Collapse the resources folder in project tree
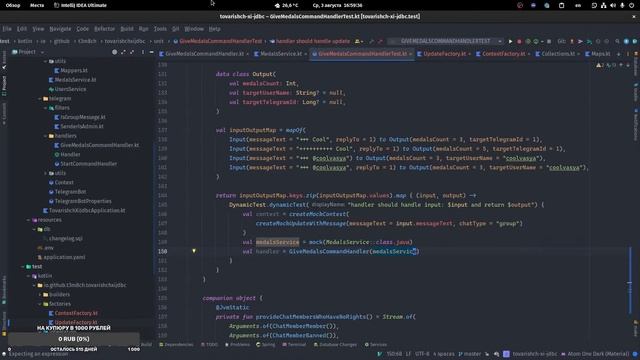Viewport: 640px width, 360px height. 29,220
